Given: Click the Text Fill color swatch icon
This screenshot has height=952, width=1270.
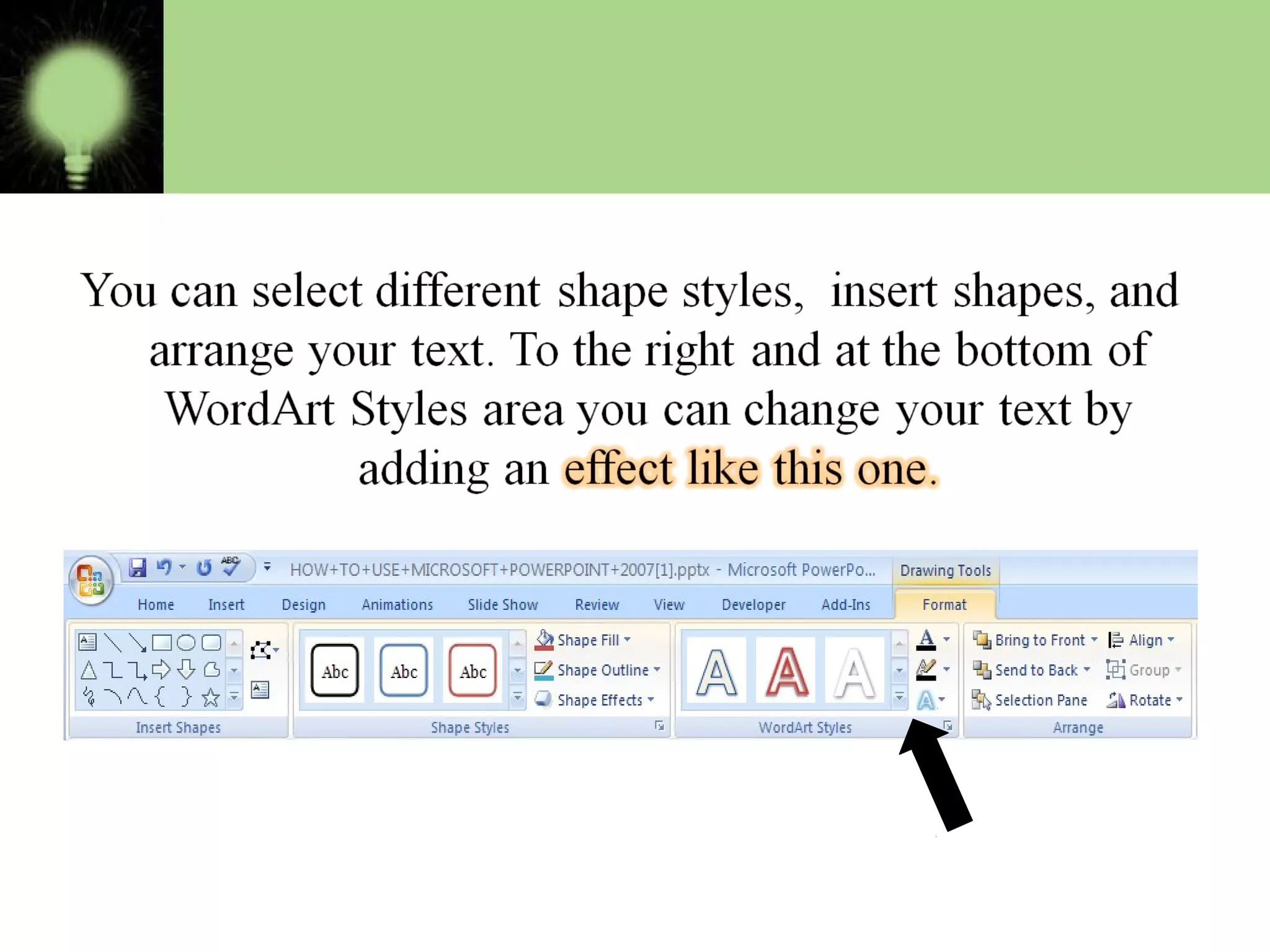Looking at the screenshot, I should click(x=926, y=640).
